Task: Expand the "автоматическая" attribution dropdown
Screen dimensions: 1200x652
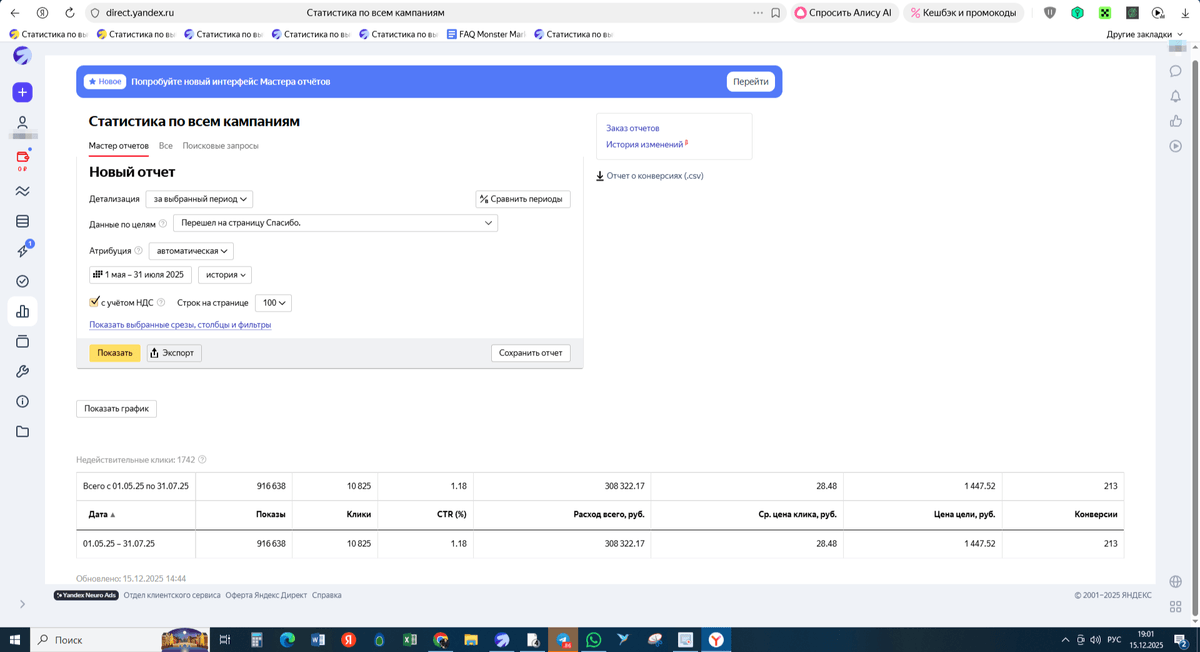Action: [191, 251]
